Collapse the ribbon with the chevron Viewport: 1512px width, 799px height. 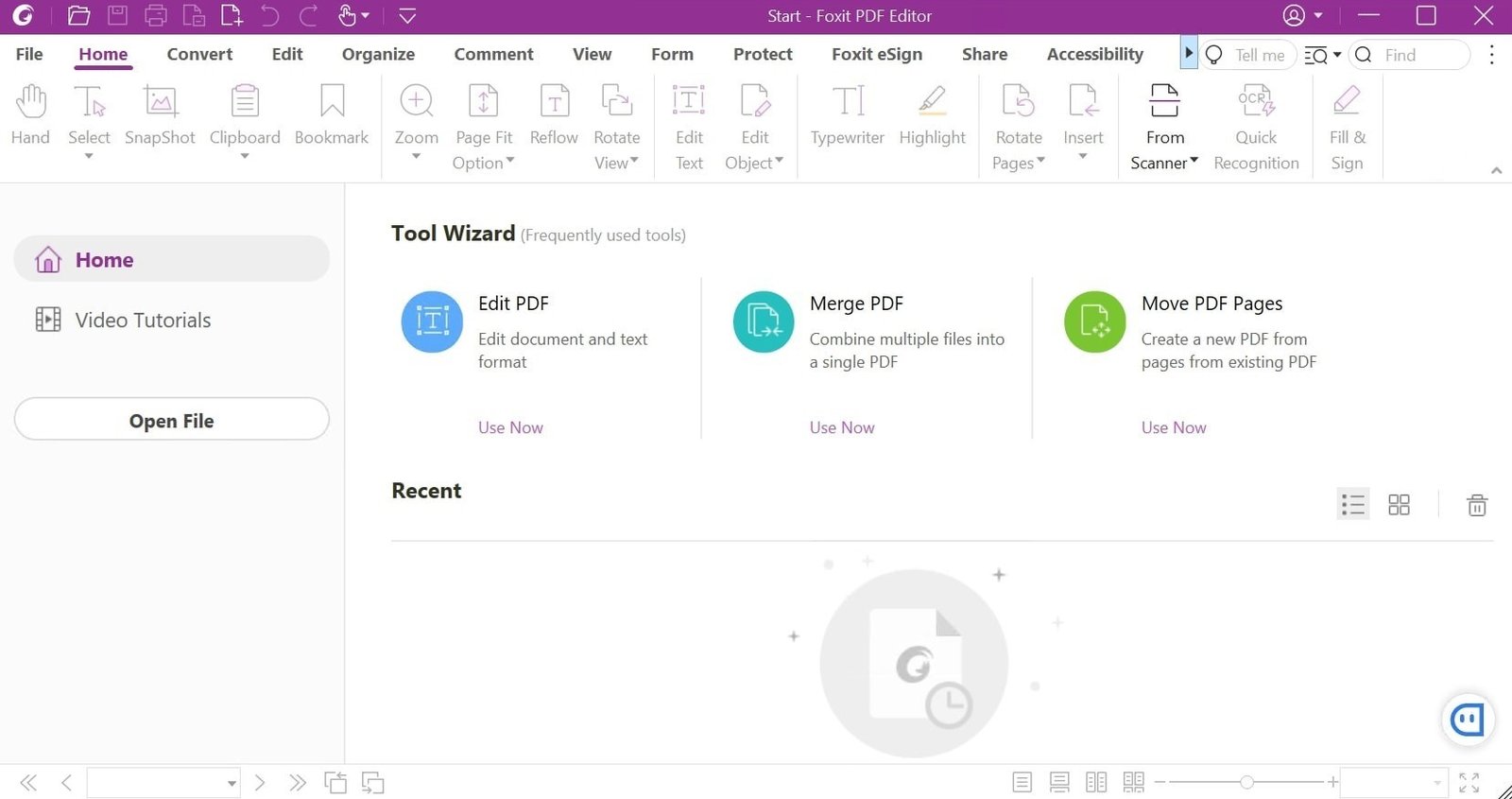click(x=1496, y=170)
